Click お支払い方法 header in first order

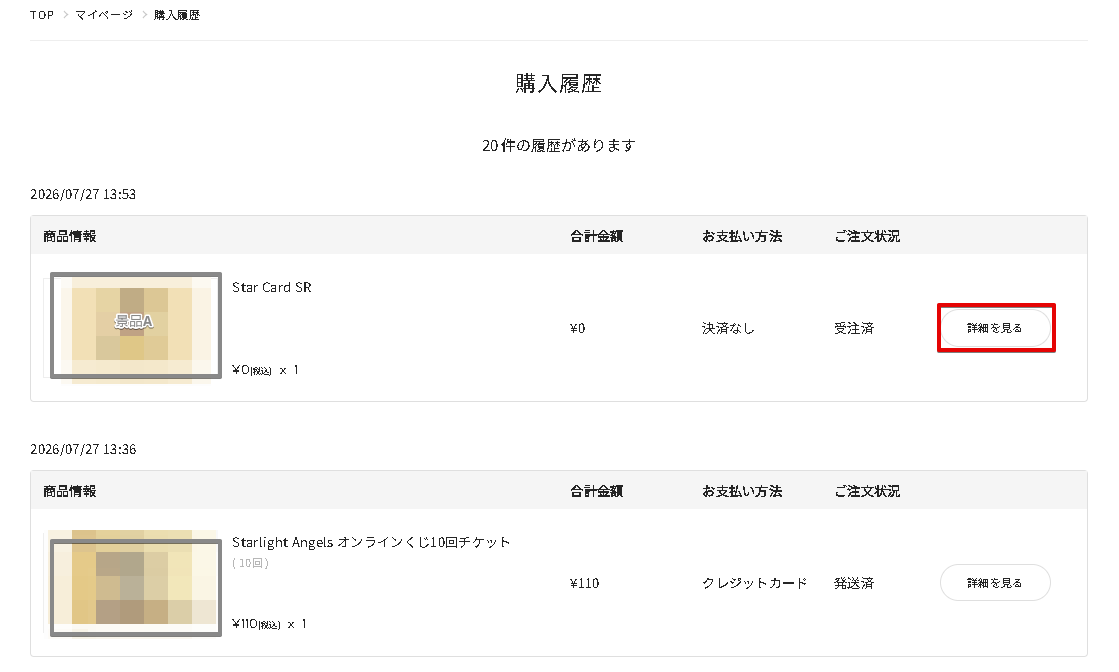(x=742, y=236)
